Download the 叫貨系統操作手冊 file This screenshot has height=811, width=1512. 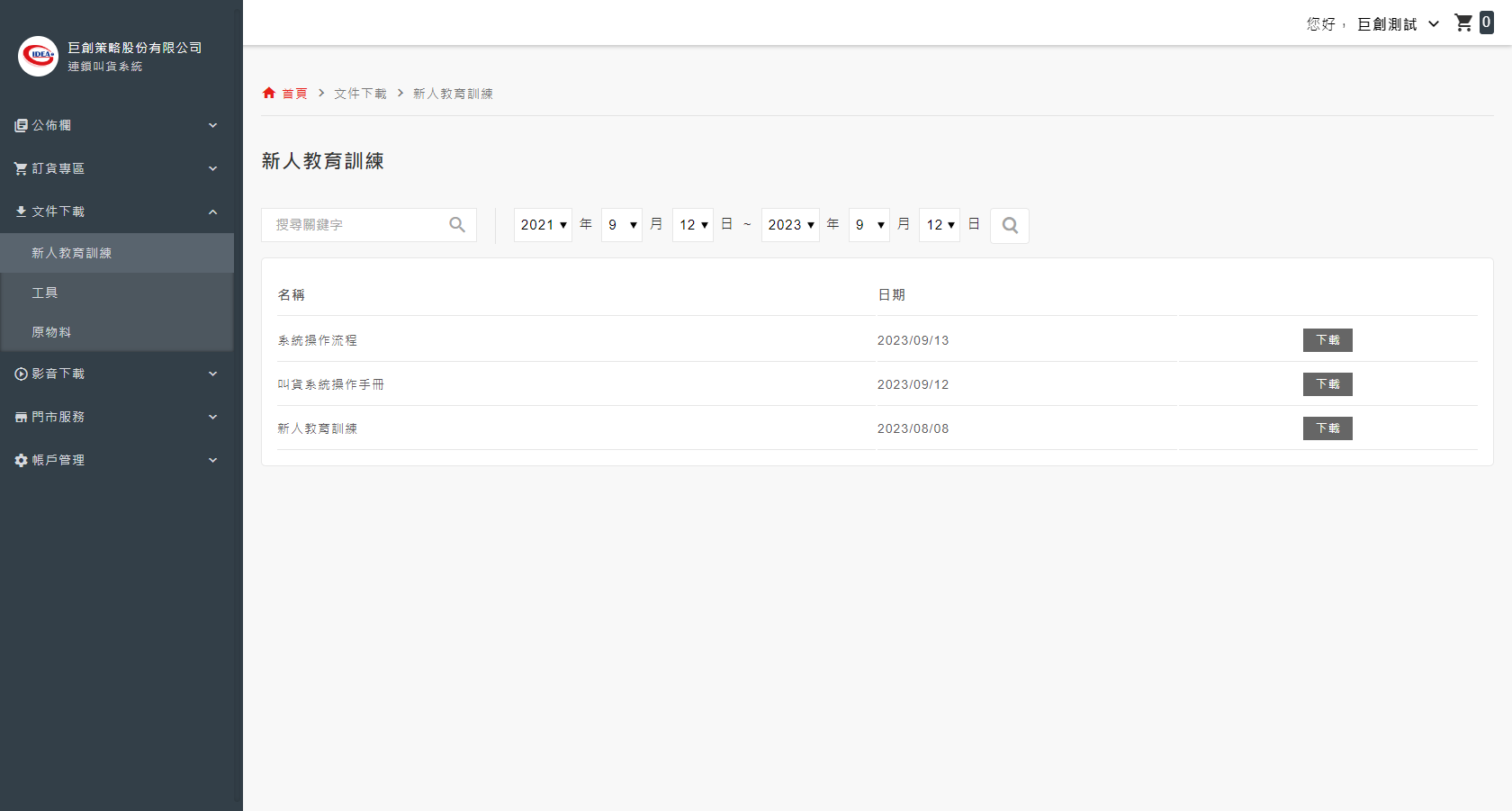tap(1327, 384)
